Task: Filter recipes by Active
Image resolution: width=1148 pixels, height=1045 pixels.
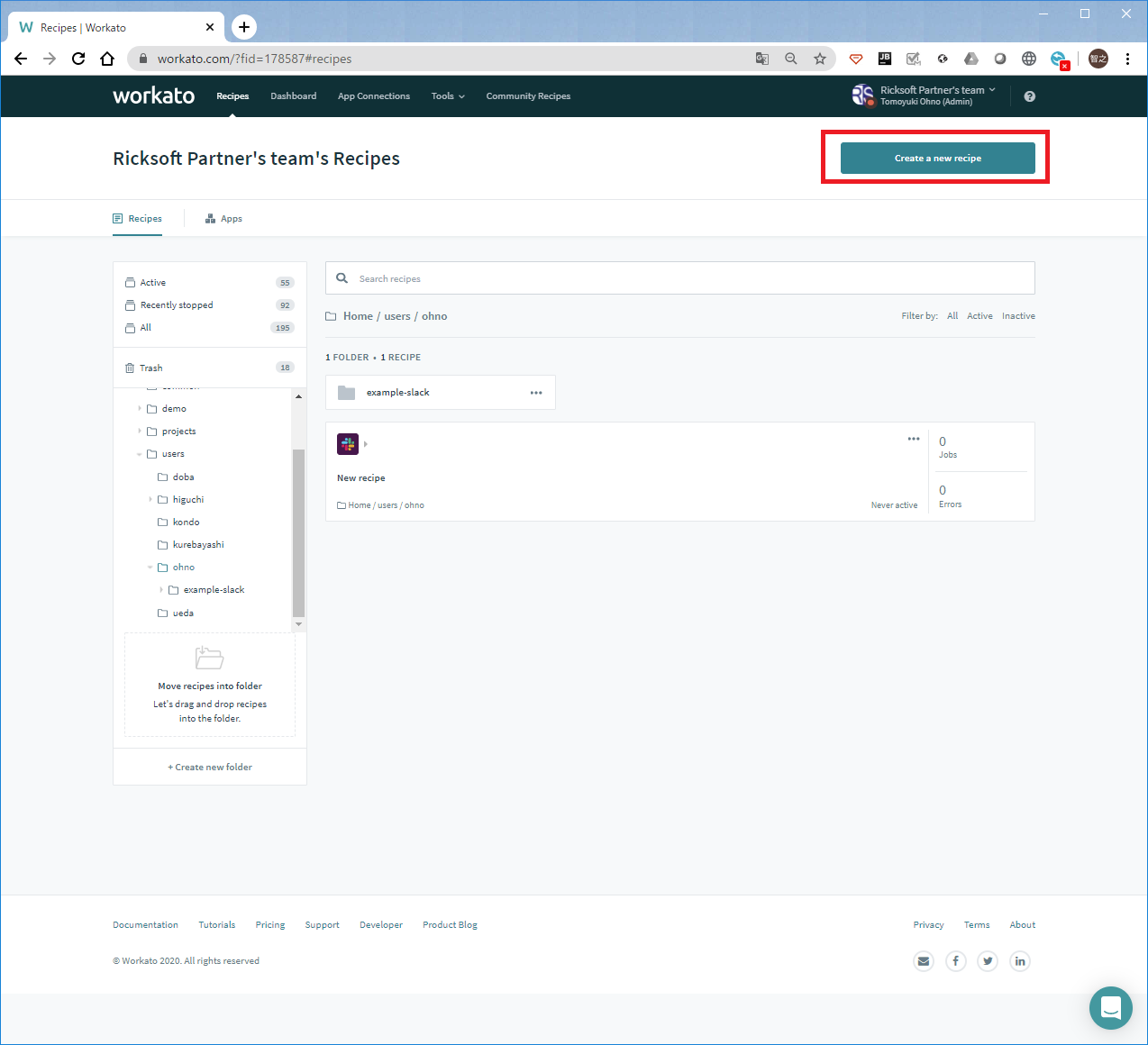Action: click(x=979, y=316)
